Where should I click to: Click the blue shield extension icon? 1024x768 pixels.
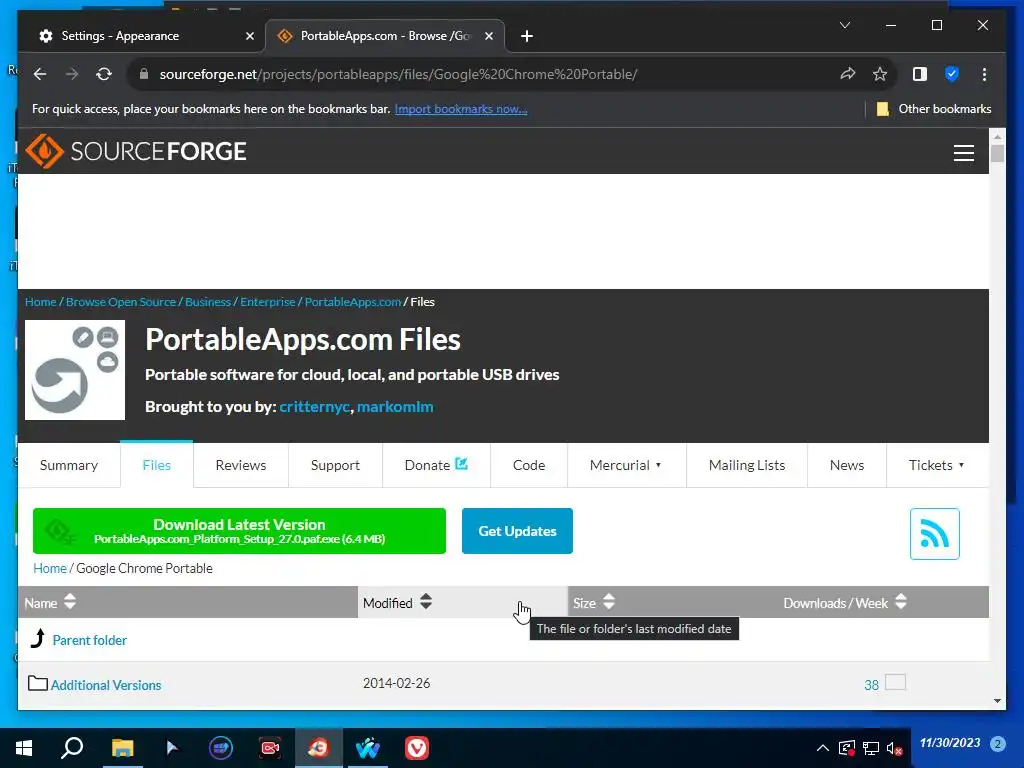952,74
